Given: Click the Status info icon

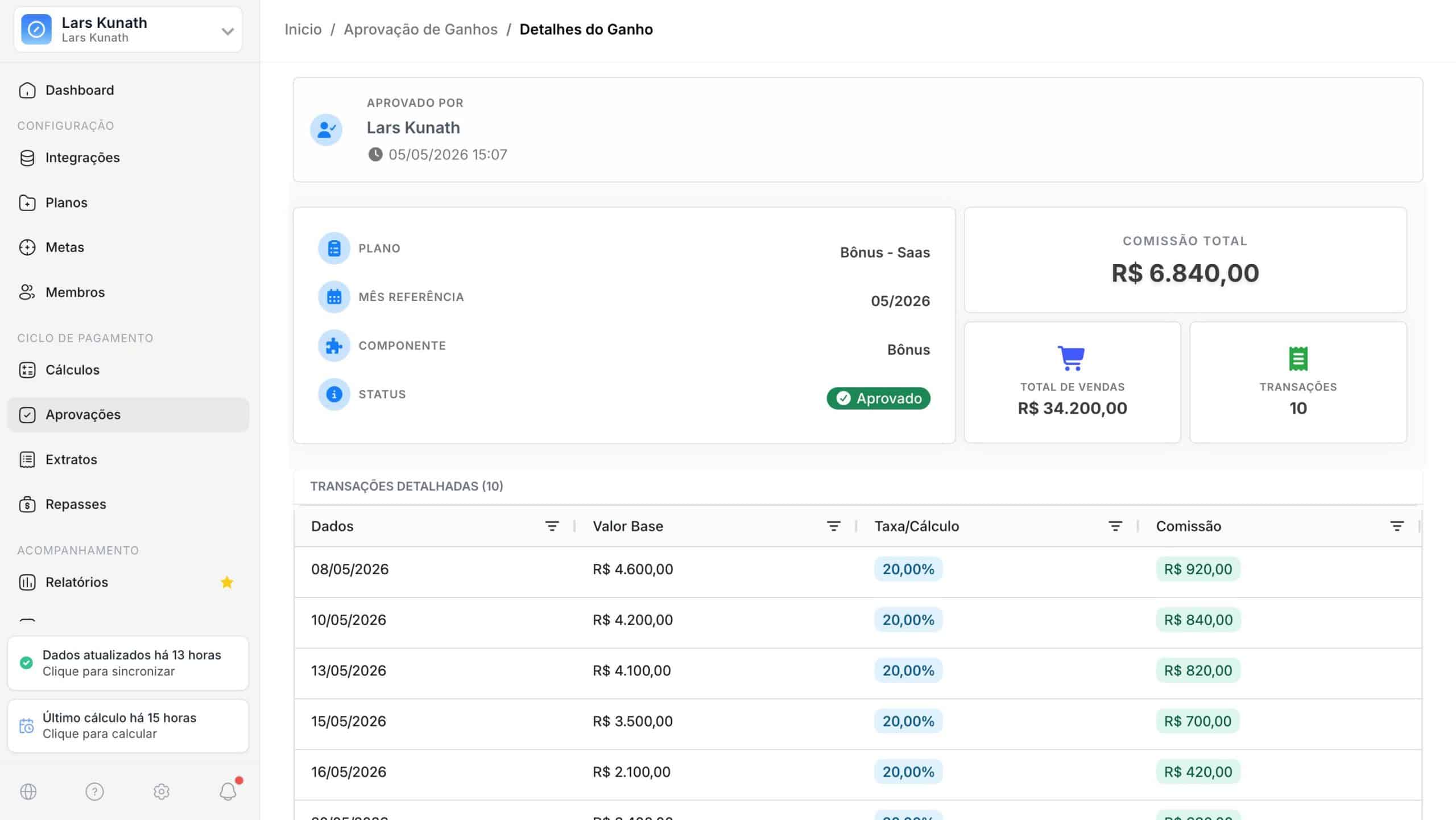Looking at the screenshot, I should [x=334, y=394].
